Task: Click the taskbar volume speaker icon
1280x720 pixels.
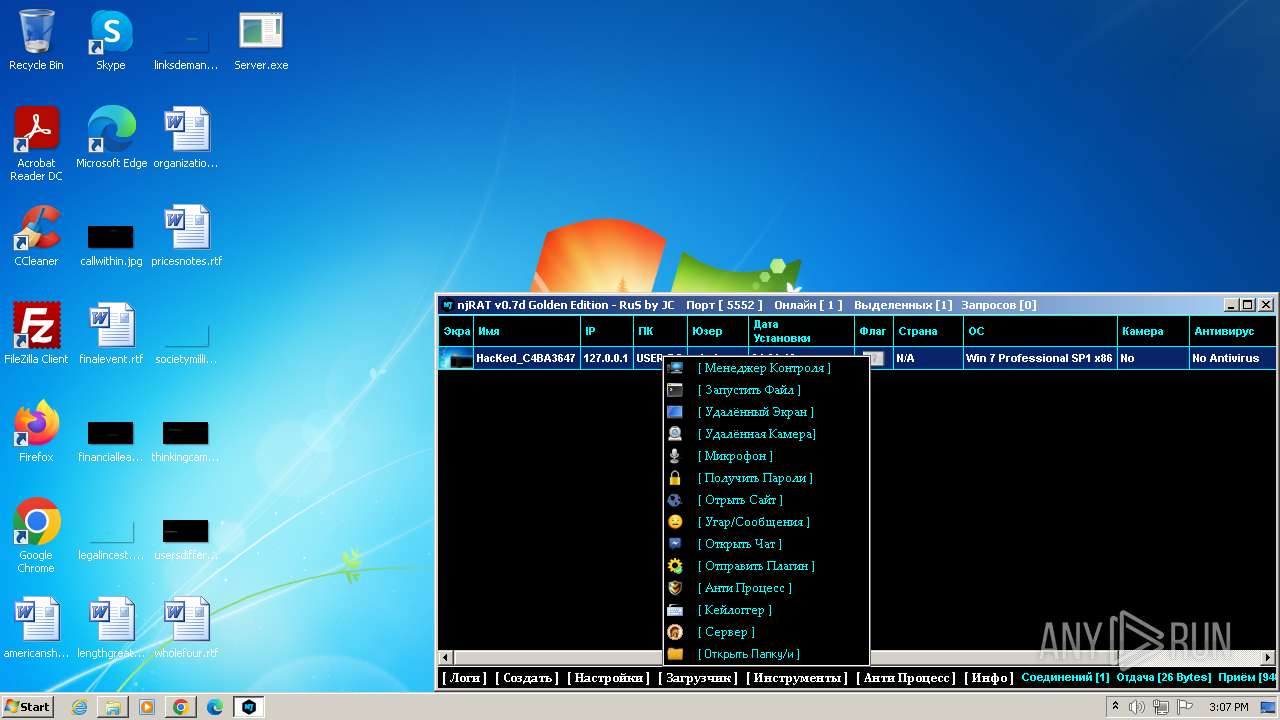Action: [x=1137, y=707]
